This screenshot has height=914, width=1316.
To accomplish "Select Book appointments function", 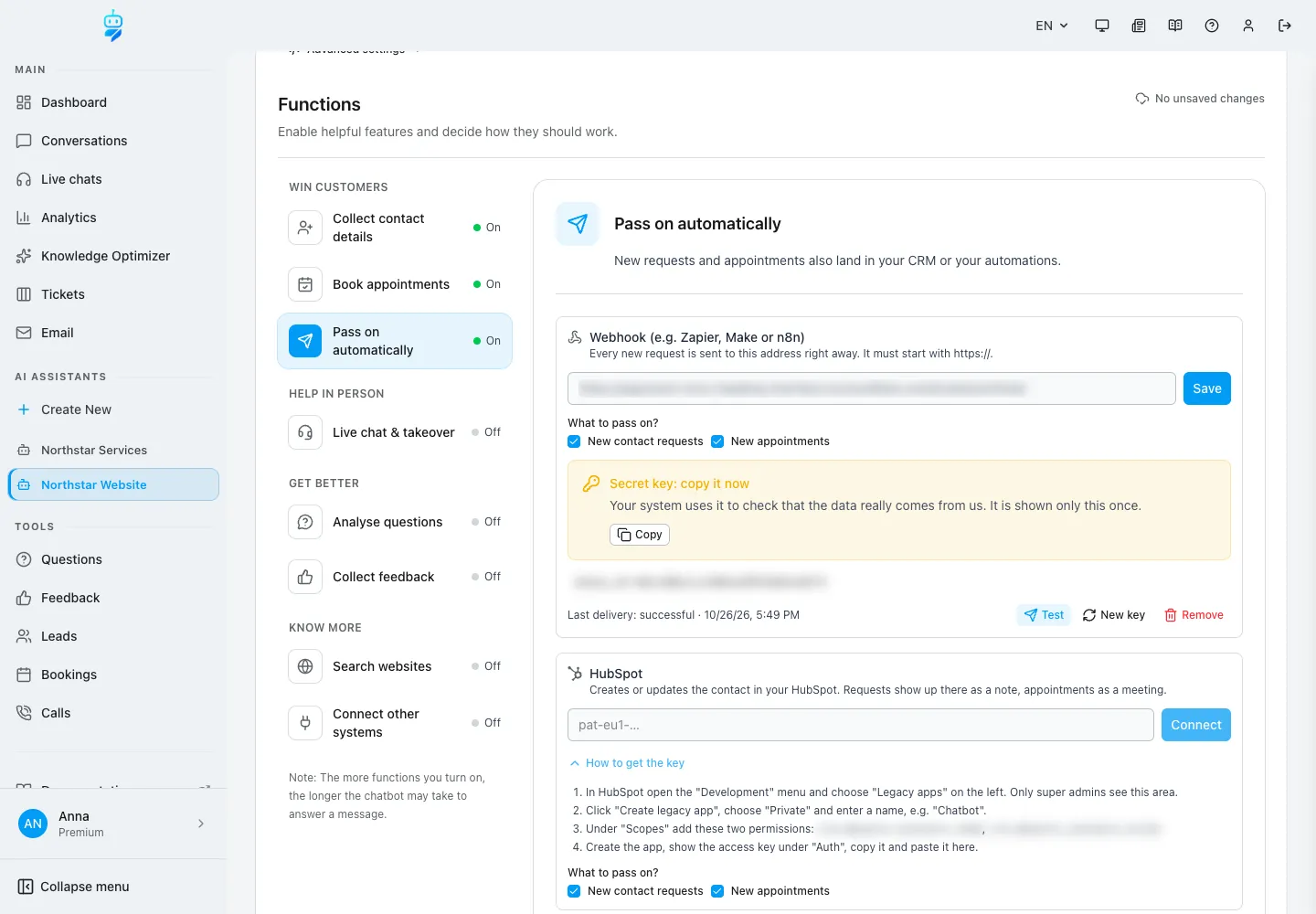I will [395, 284].
